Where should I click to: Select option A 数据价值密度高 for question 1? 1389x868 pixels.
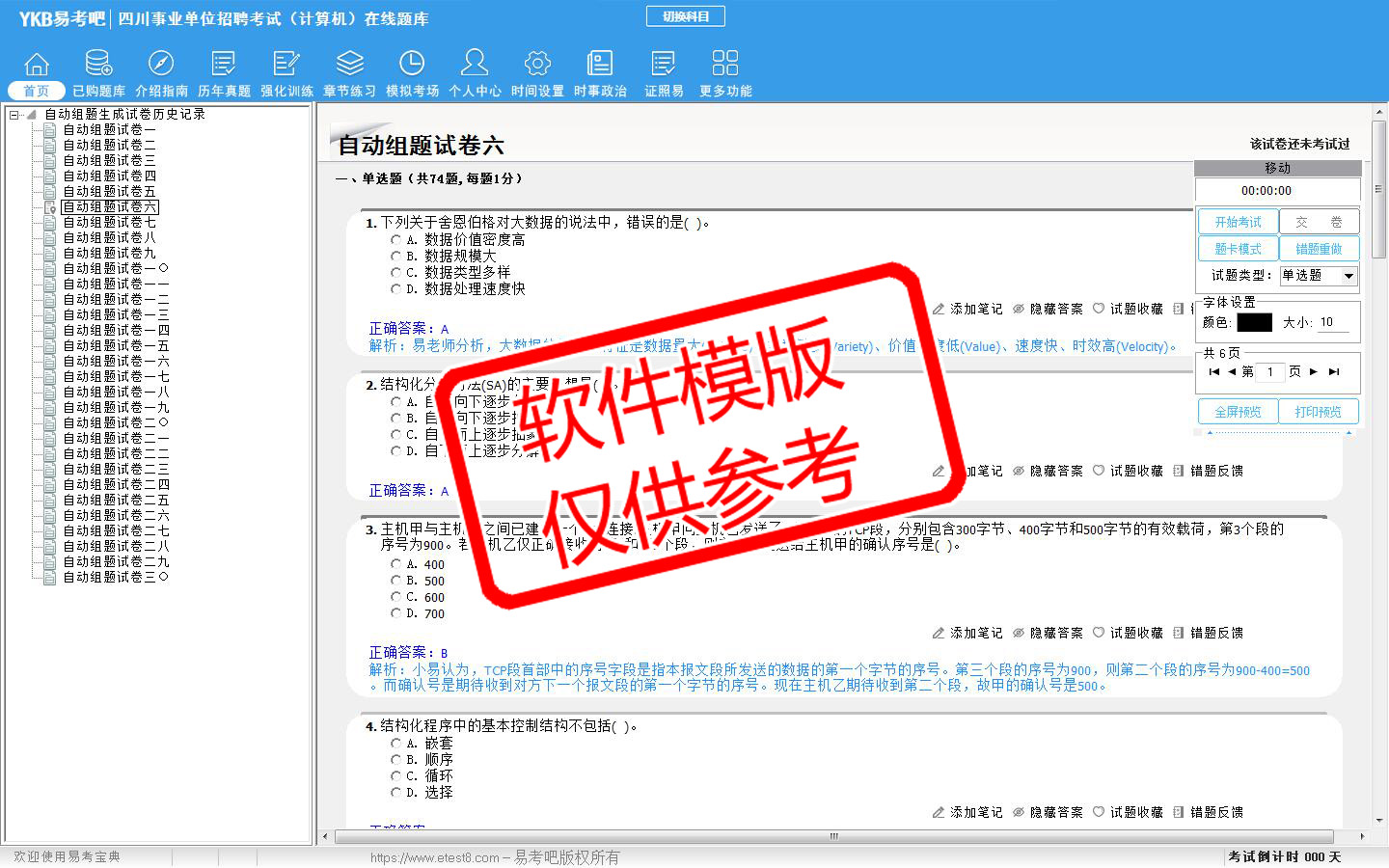tap(396, 239)
